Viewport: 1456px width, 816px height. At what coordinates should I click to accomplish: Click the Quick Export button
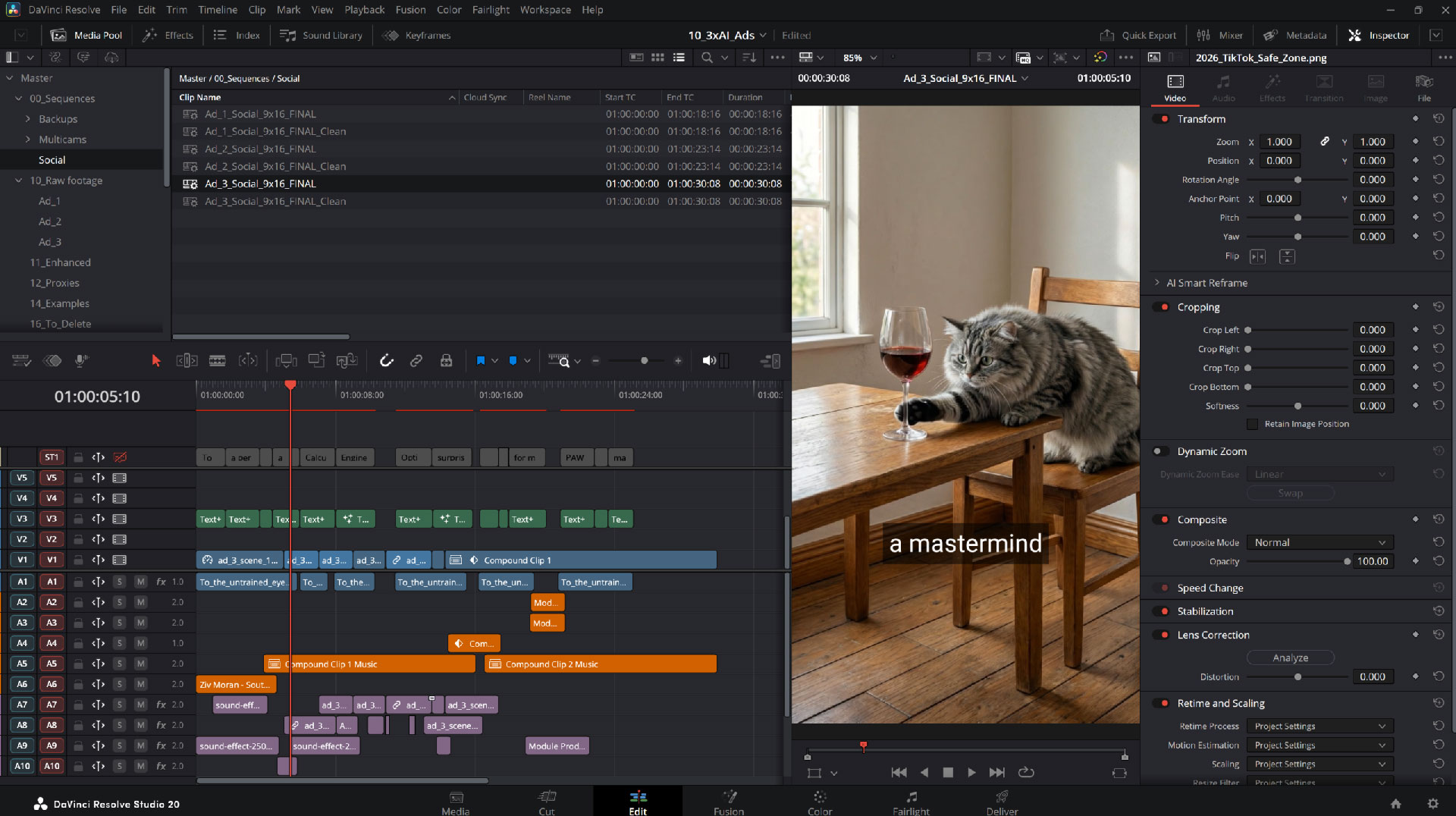pyautogui.click(x=1138, y=35)
